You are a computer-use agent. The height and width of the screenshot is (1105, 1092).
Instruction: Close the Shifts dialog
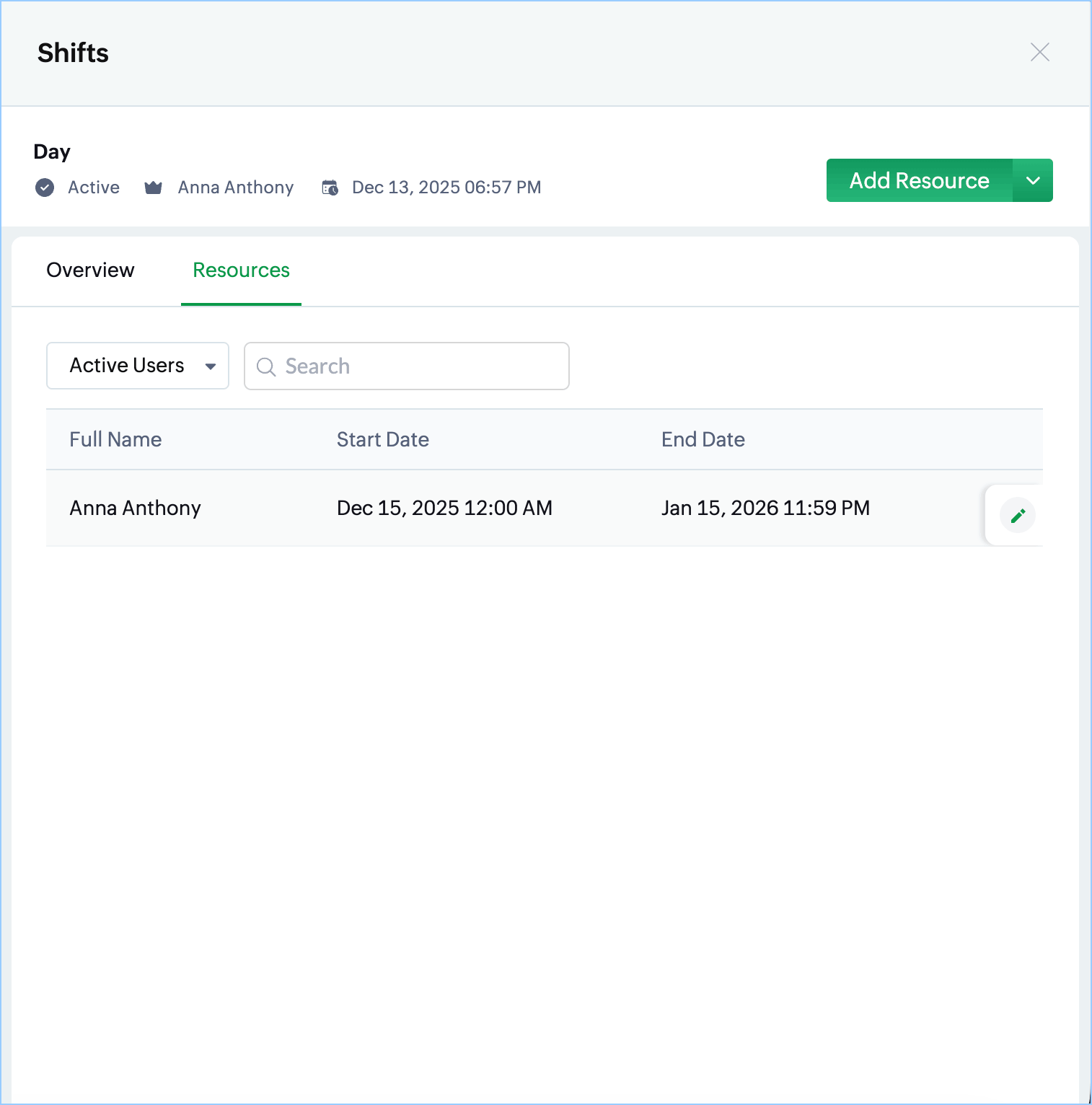tap(1039, 53)
